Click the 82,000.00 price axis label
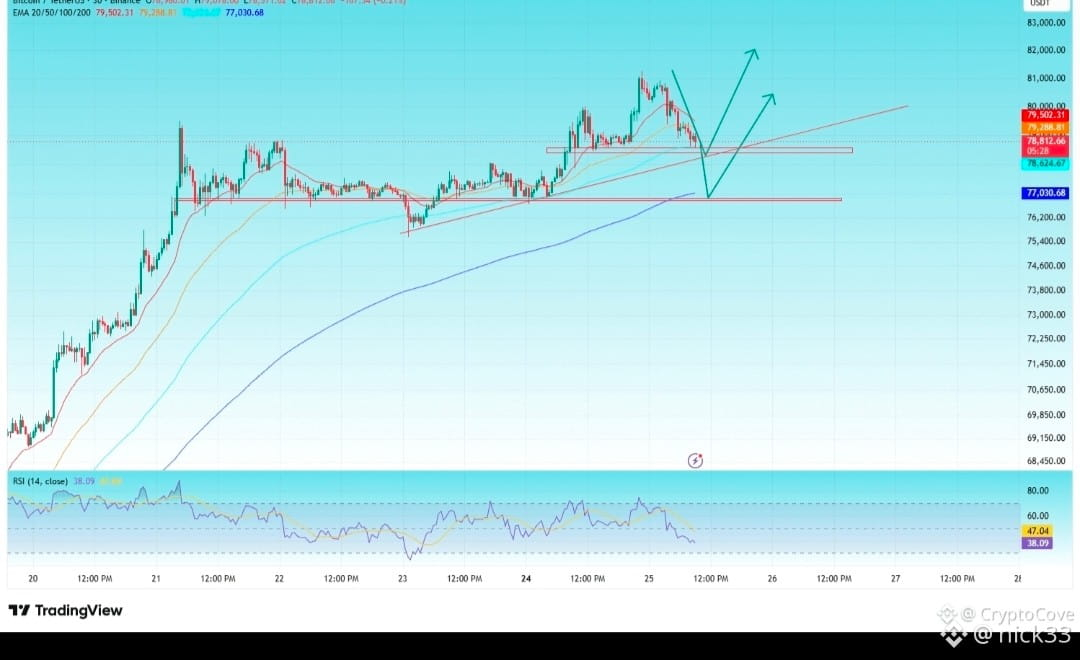This screenshot has width=1080, height=660. [1046, 50]
